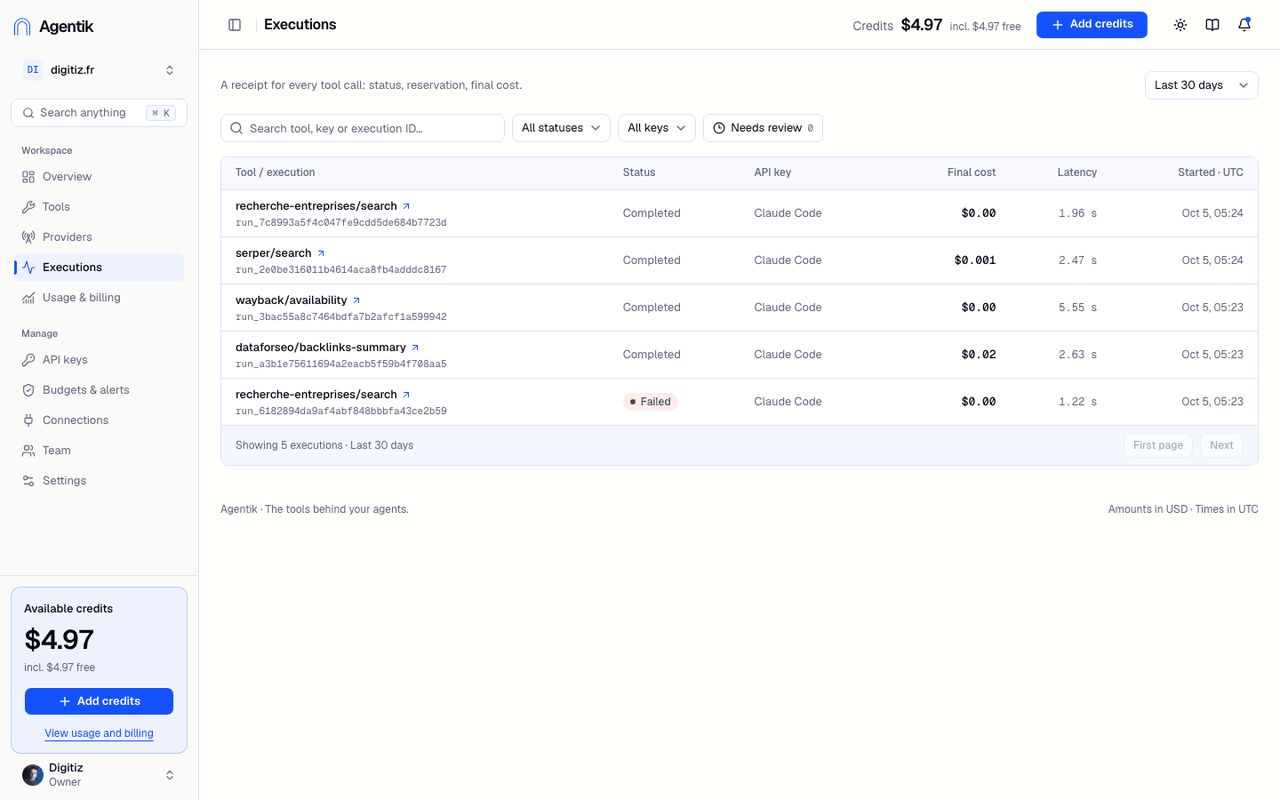Open the All statuses filter dropdown
The width and height of the screenshot is (1280, 800).
coord(561,128)
